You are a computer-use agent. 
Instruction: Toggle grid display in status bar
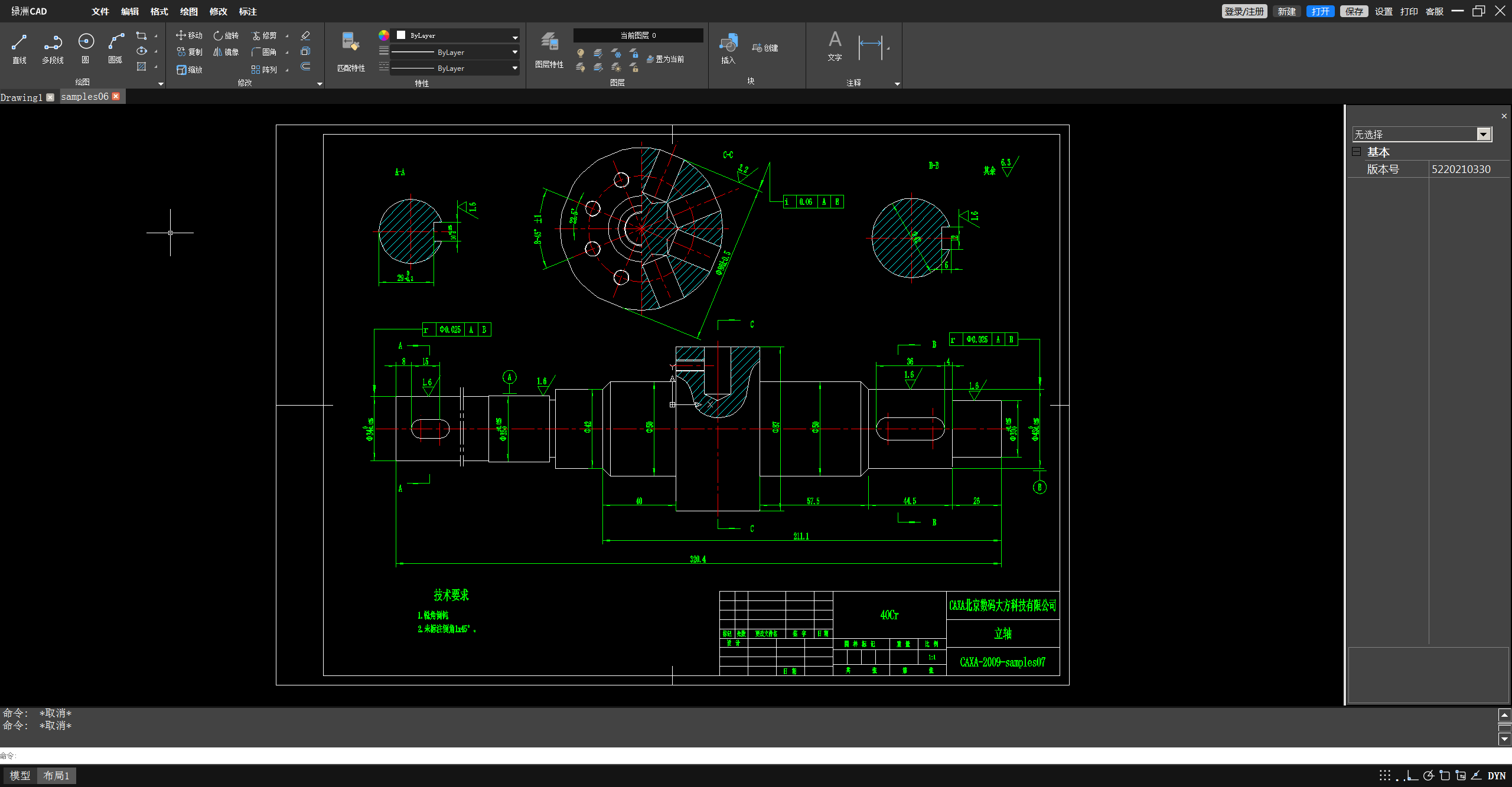(x=1385, y=775)
